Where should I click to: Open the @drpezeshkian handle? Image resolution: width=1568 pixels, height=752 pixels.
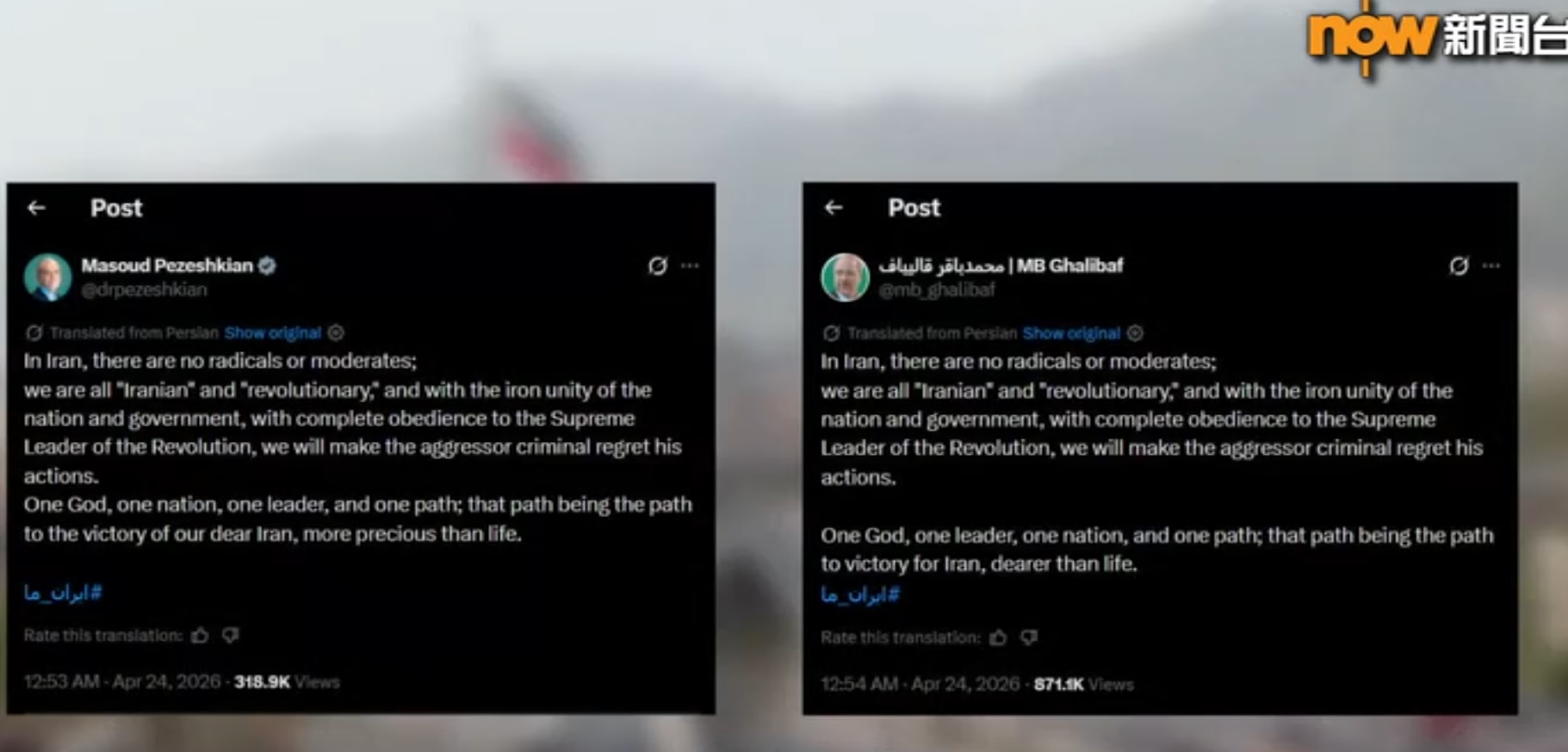click(144, 289)
